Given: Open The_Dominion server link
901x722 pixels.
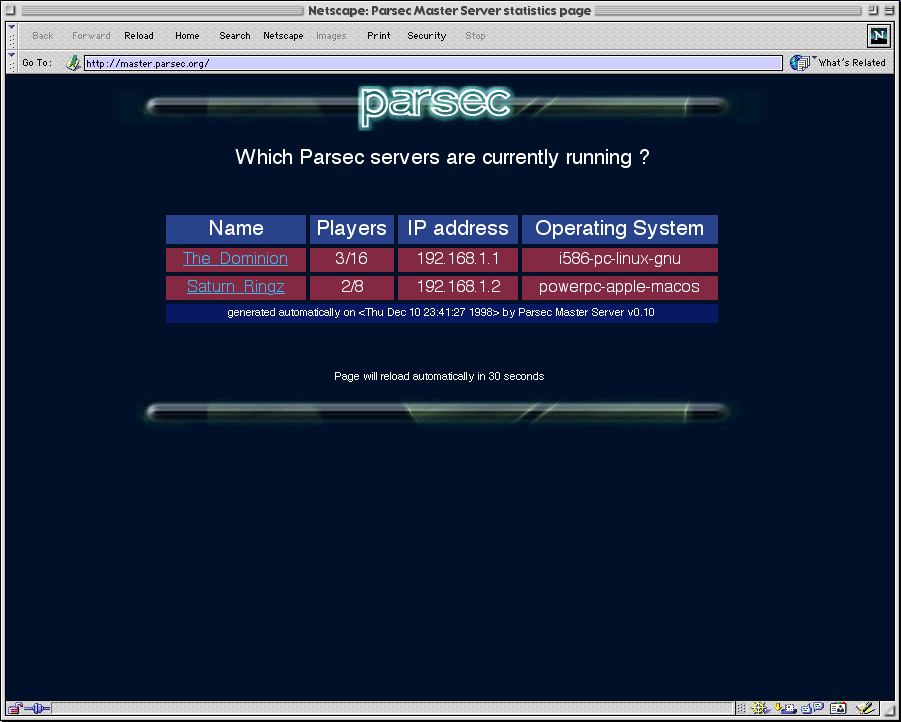Looking at the screenshot, I should pyautogui.click(x=235, y=259).
